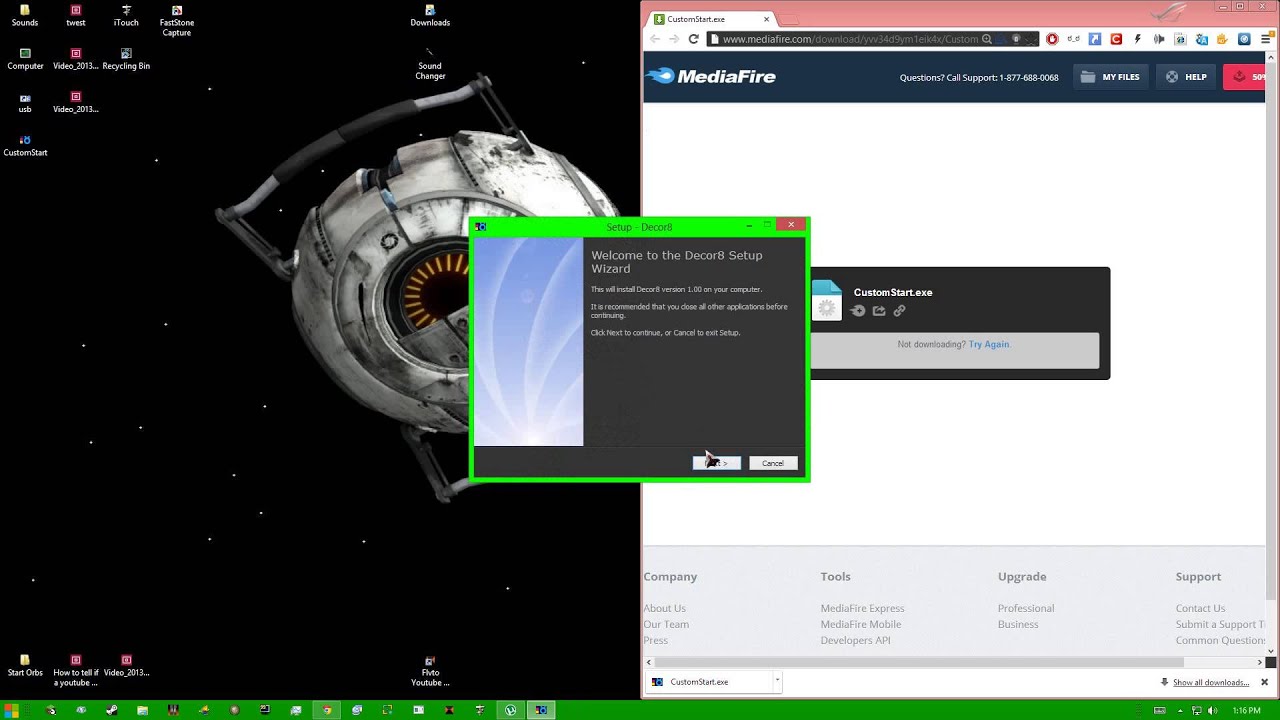Open File Explorer from the taskbar
The width and height of the screenshot is (1280, 720).
(143, 710)
